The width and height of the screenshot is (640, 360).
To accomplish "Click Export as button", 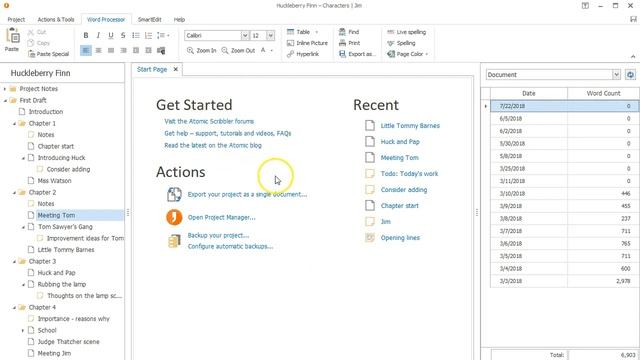I will pyautogui.click(x=356, y=54).
